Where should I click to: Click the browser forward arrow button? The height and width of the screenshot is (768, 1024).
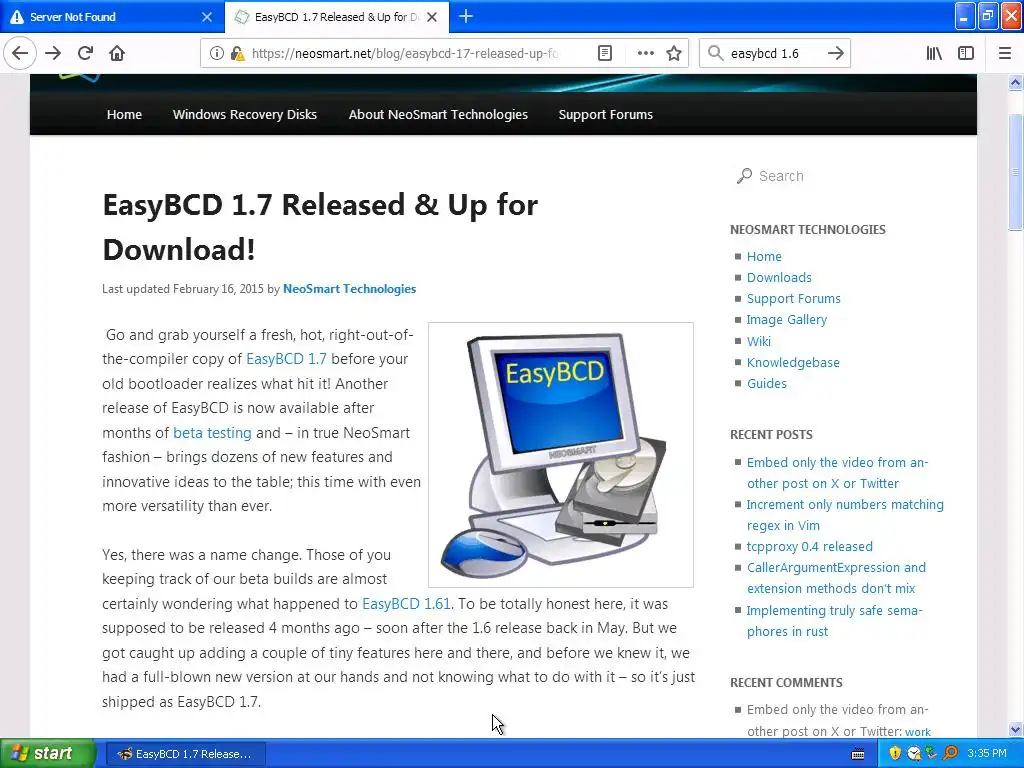(x=53, y=53)
